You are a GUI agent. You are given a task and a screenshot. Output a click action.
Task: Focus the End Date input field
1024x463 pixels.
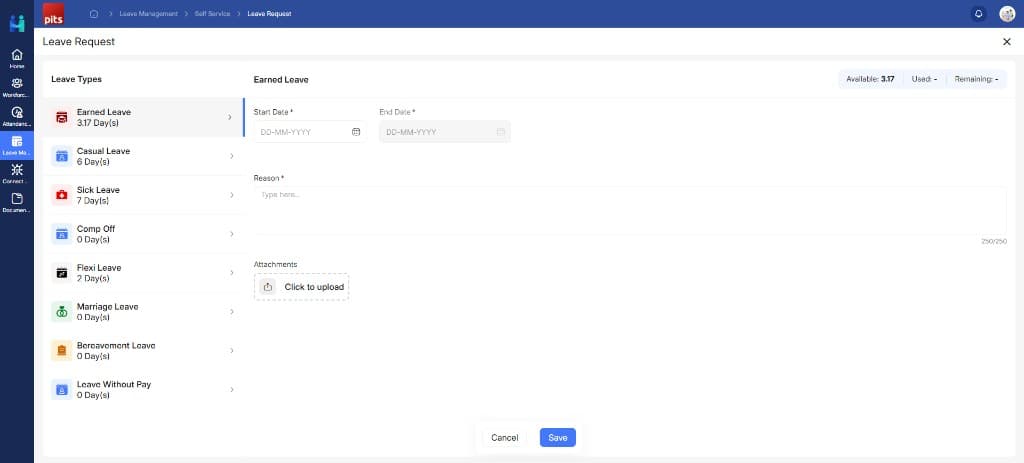coord(445,132)
